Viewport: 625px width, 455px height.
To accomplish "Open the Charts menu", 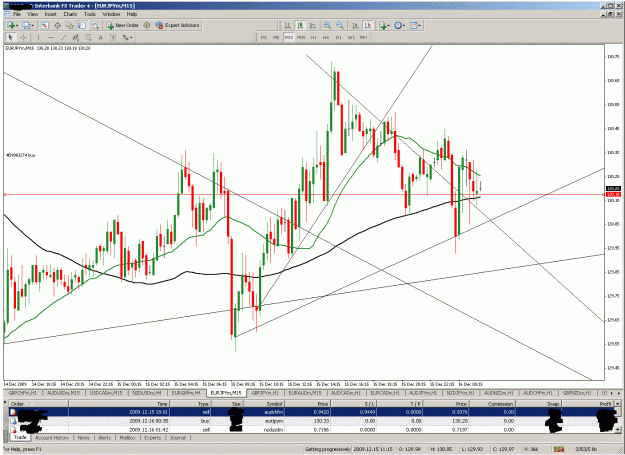I will 71,14.
